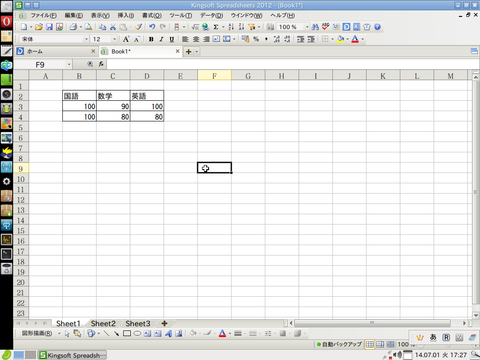Image resolution: width=480 pixels, height=360 pixels.
Task: Align text center button
Action: 196,39
